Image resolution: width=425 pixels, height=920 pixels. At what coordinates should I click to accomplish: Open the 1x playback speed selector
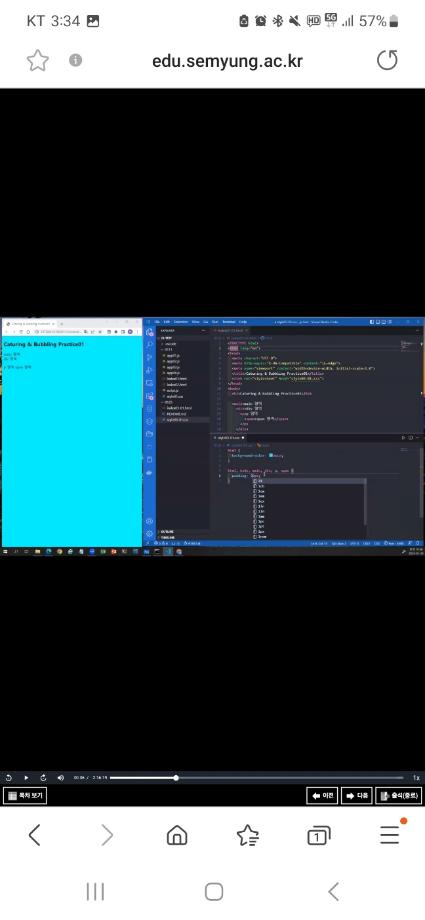point(416,777)
